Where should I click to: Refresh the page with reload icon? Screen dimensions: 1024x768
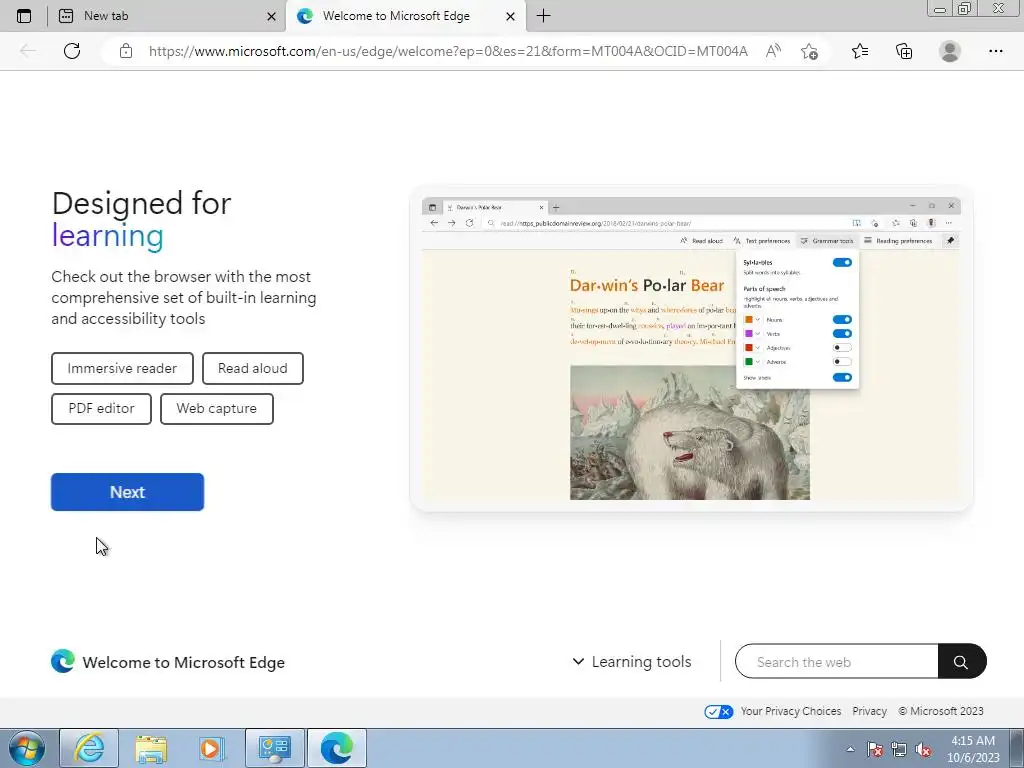coord(72,51)
